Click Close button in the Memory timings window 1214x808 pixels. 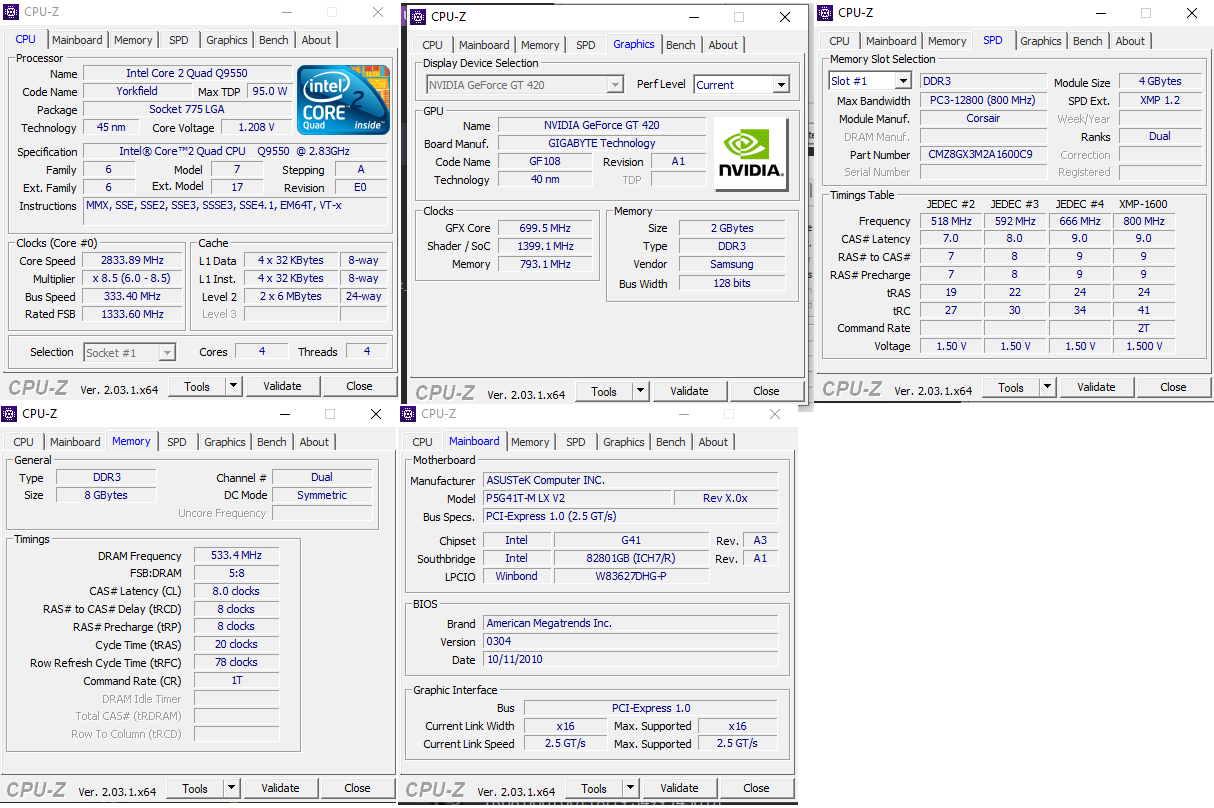(357, 788)
